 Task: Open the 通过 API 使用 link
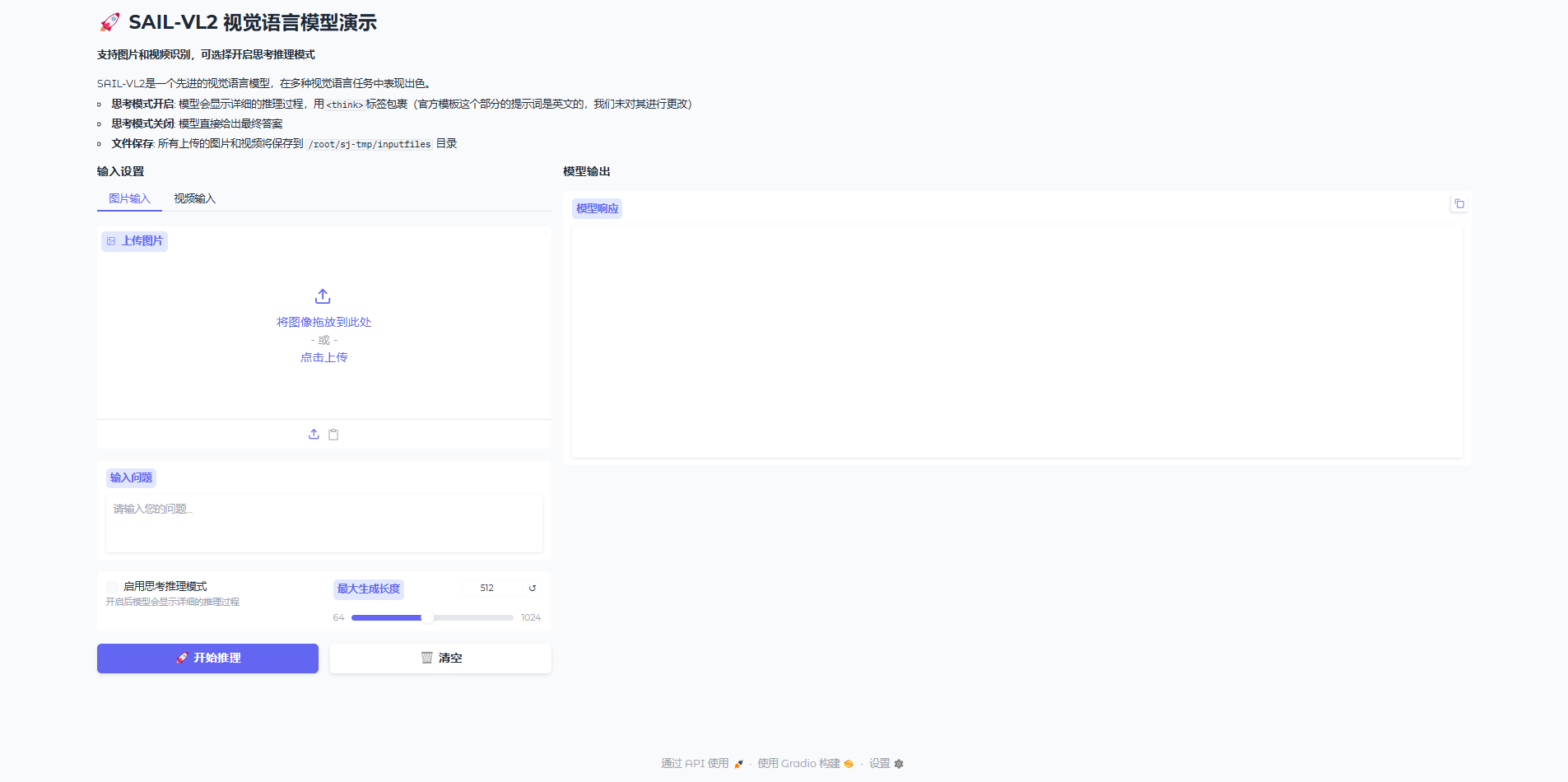click(702, 763)
